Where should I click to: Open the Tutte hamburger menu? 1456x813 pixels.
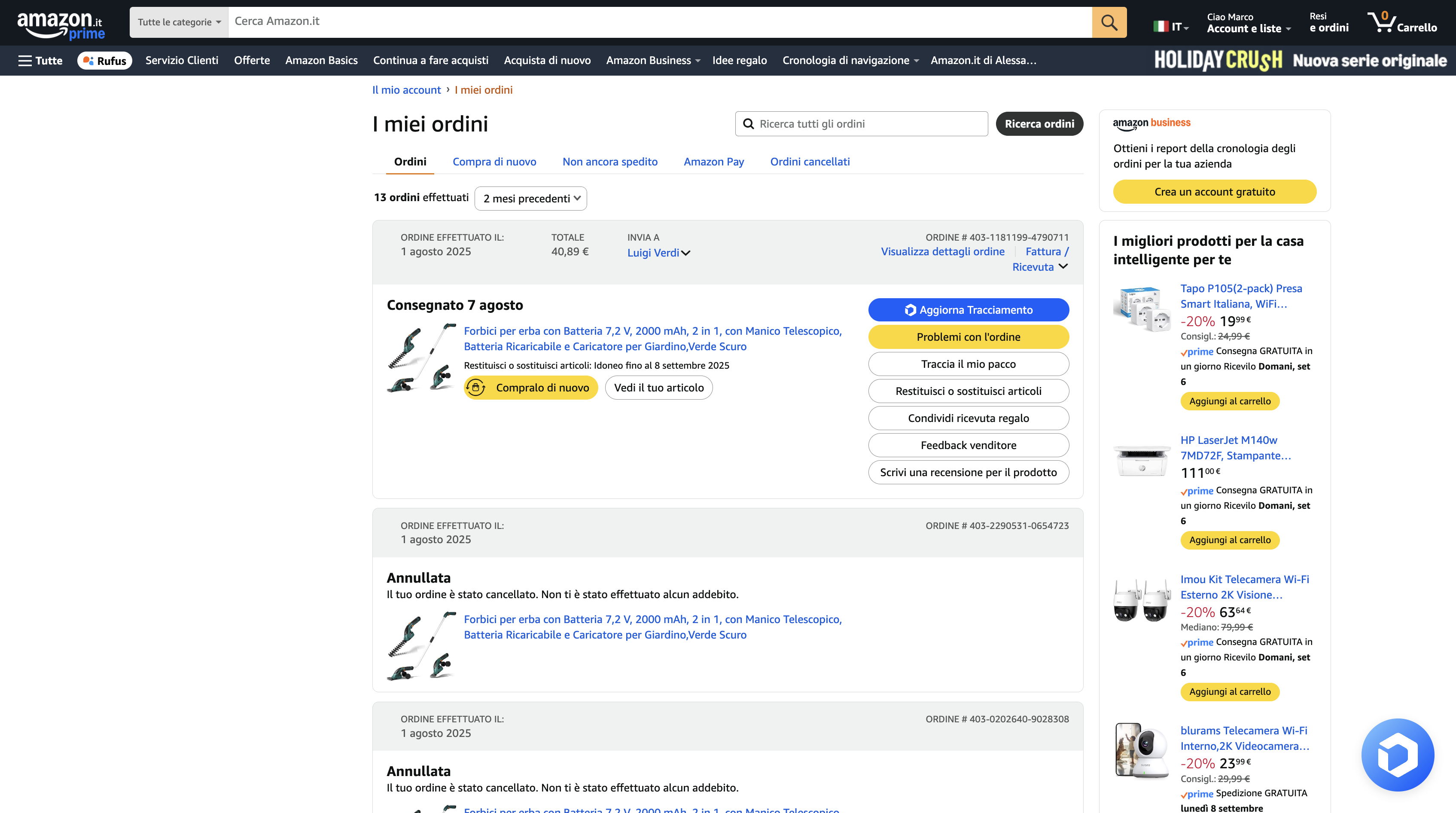(x=40, y=61)
